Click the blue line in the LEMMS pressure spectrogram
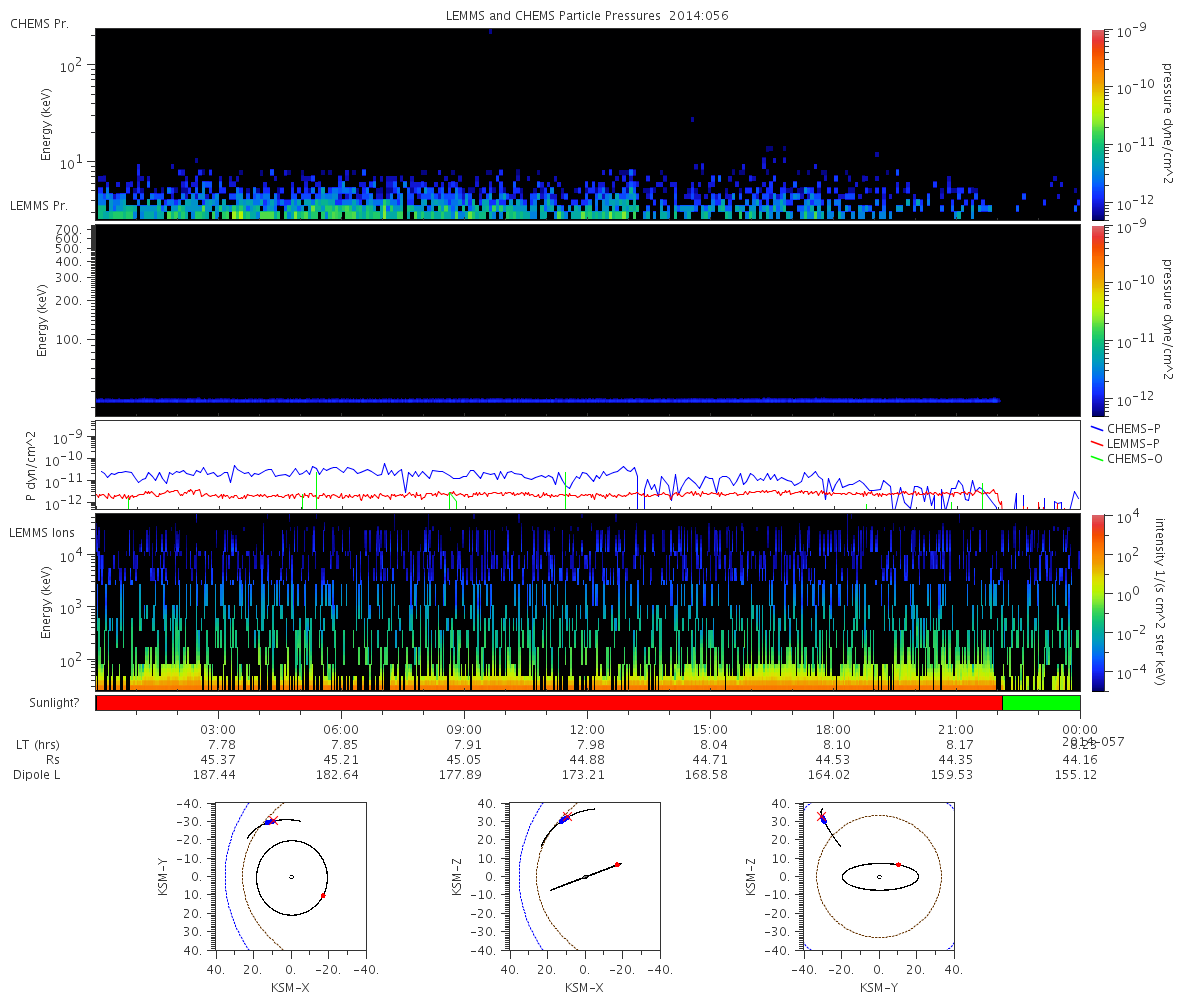The width and height of the screenshot is (1200, 1000). [x=547, y=400]
